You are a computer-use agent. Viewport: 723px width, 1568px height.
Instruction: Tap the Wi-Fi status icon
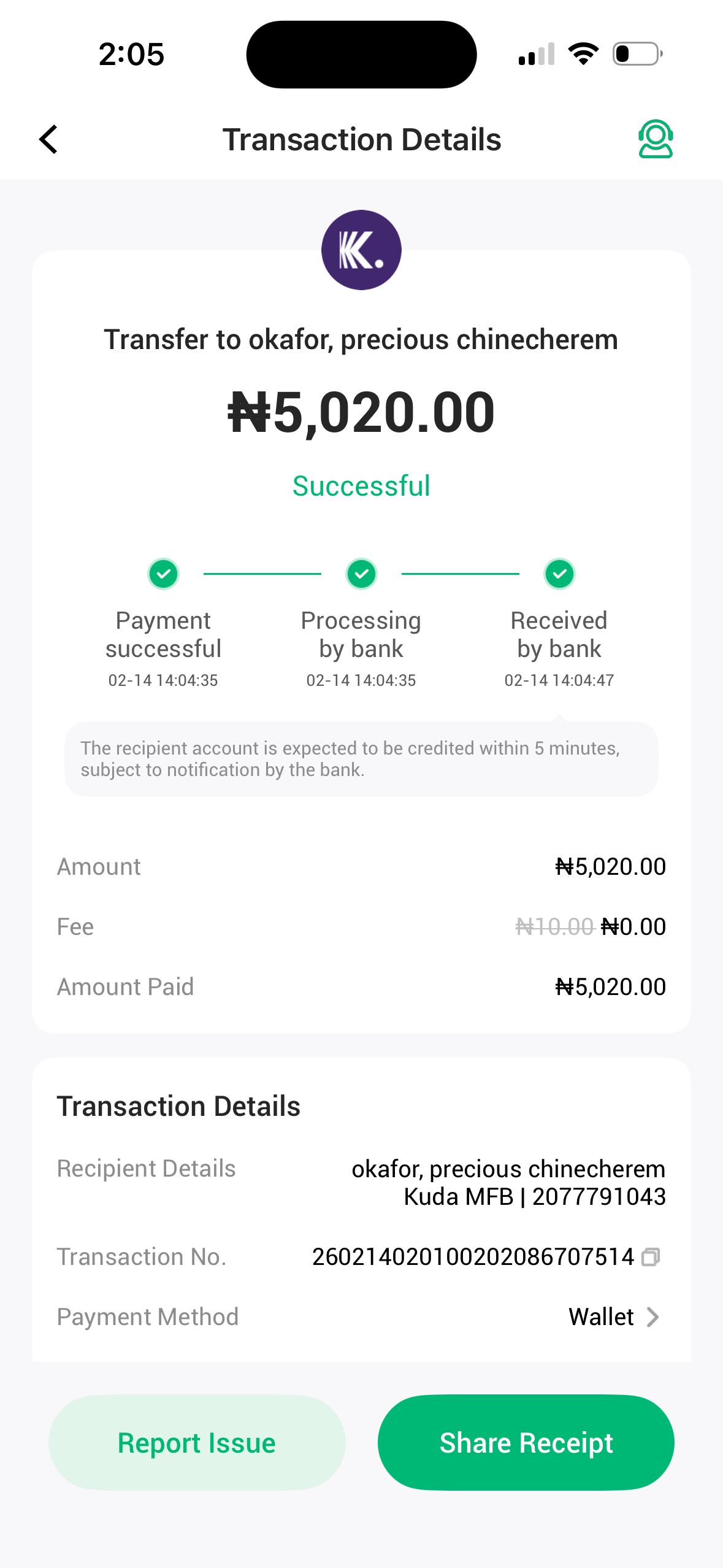pos(583,54)
